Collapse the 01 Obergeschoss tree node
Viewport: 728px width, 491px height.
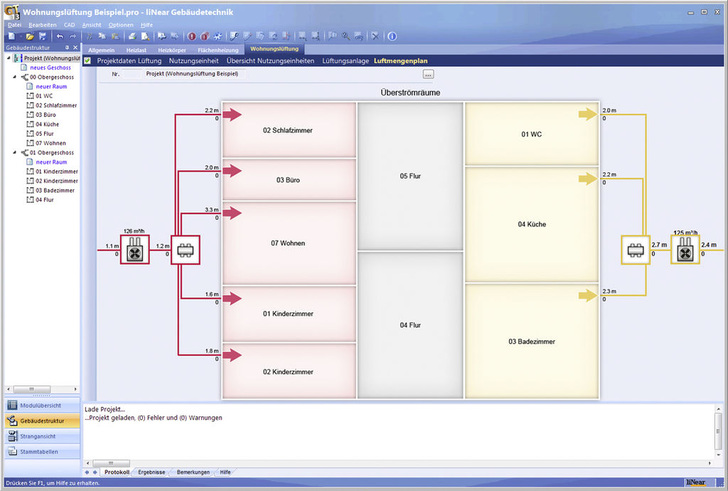[x=14, y=152]
